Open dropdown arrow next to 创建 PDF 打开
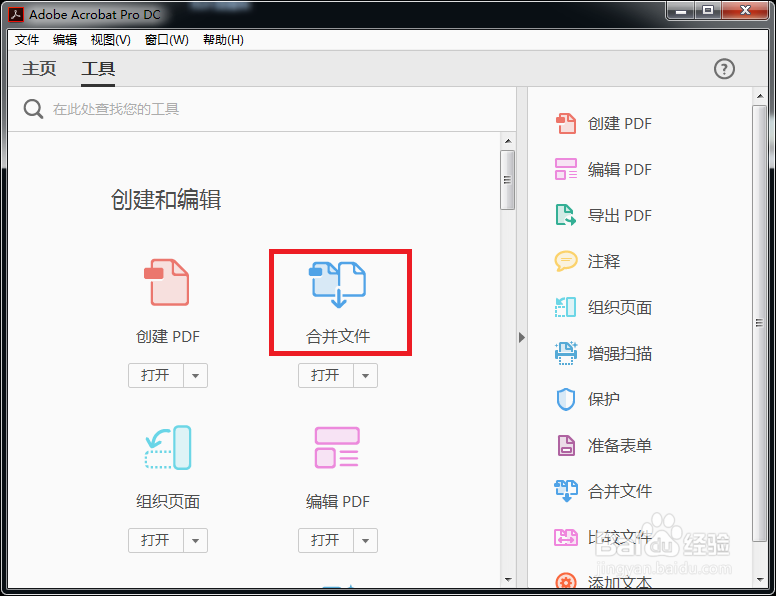This screenshot has height=596, width=776. click(x=195, y=375)
